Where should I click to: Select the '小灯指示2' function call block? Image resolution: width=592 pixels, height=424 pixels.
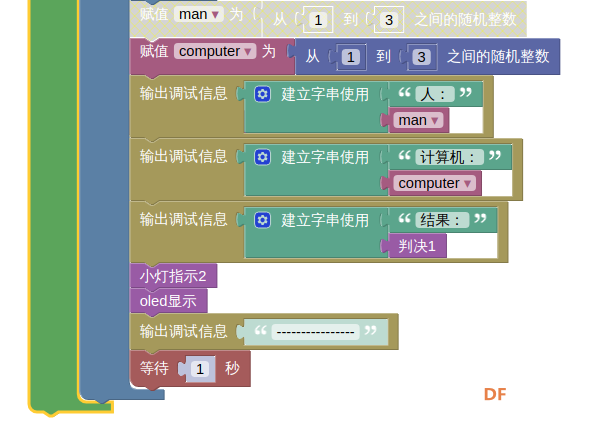173,276
